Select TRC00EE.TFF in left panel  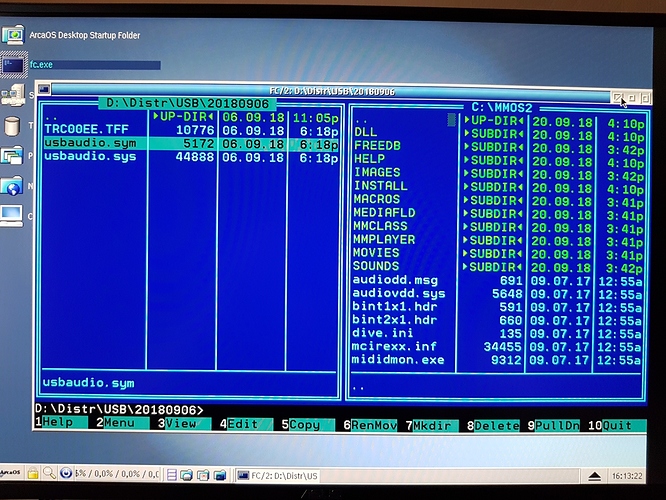coord(86,129)
